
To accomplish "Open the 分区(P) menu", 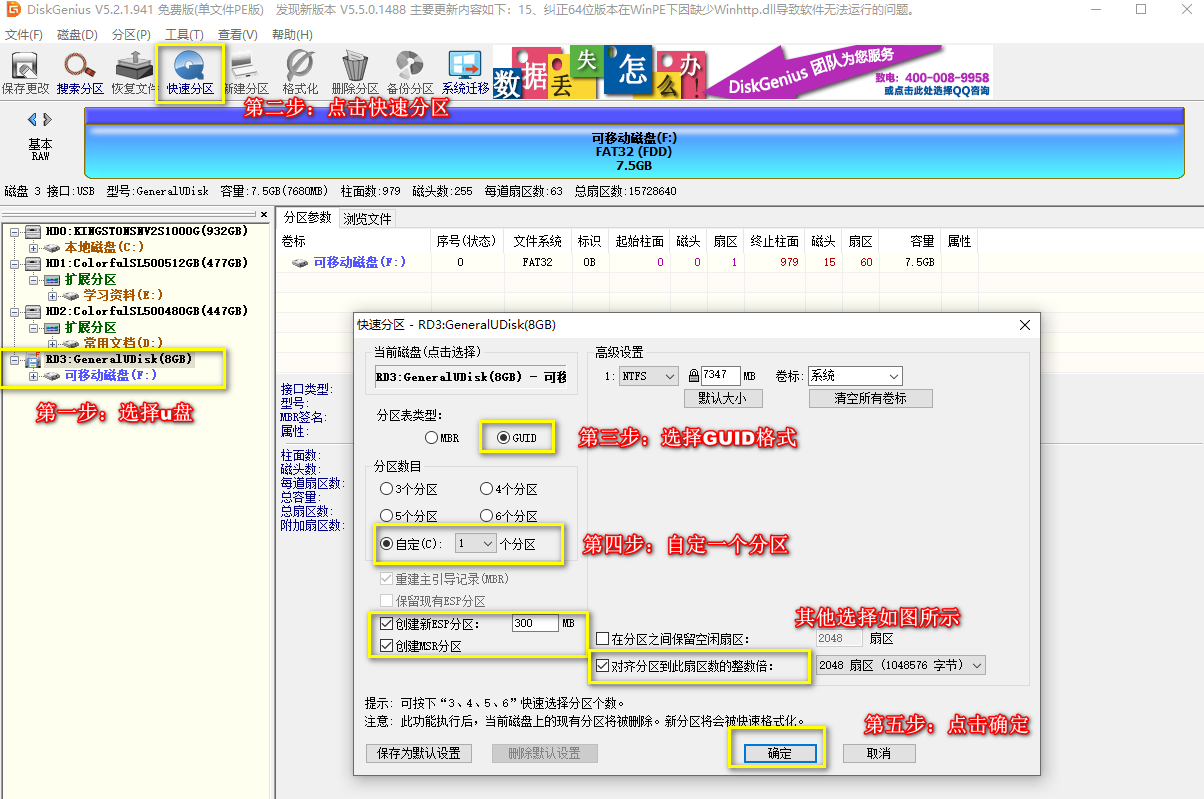I will 132,34.
